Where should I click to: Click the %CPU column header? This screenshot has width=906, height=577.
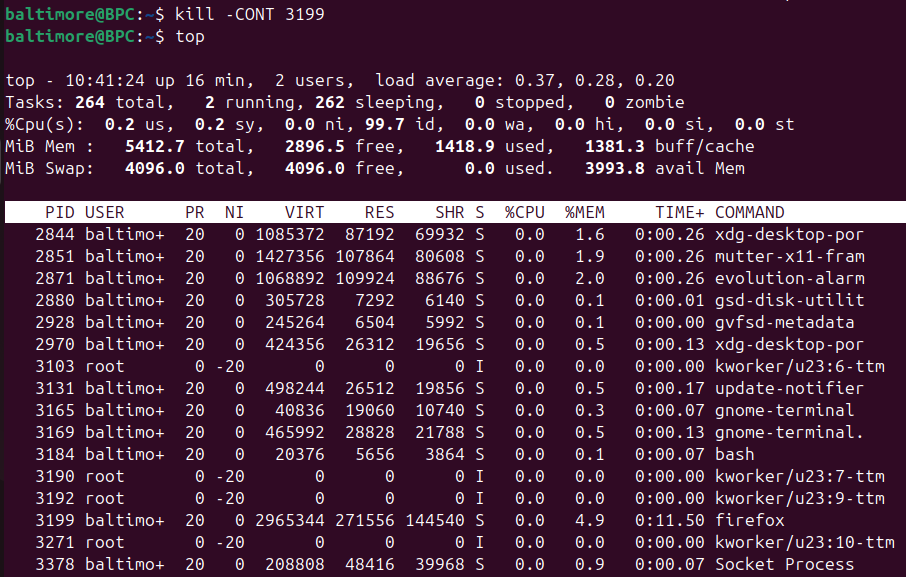[525, 213]
